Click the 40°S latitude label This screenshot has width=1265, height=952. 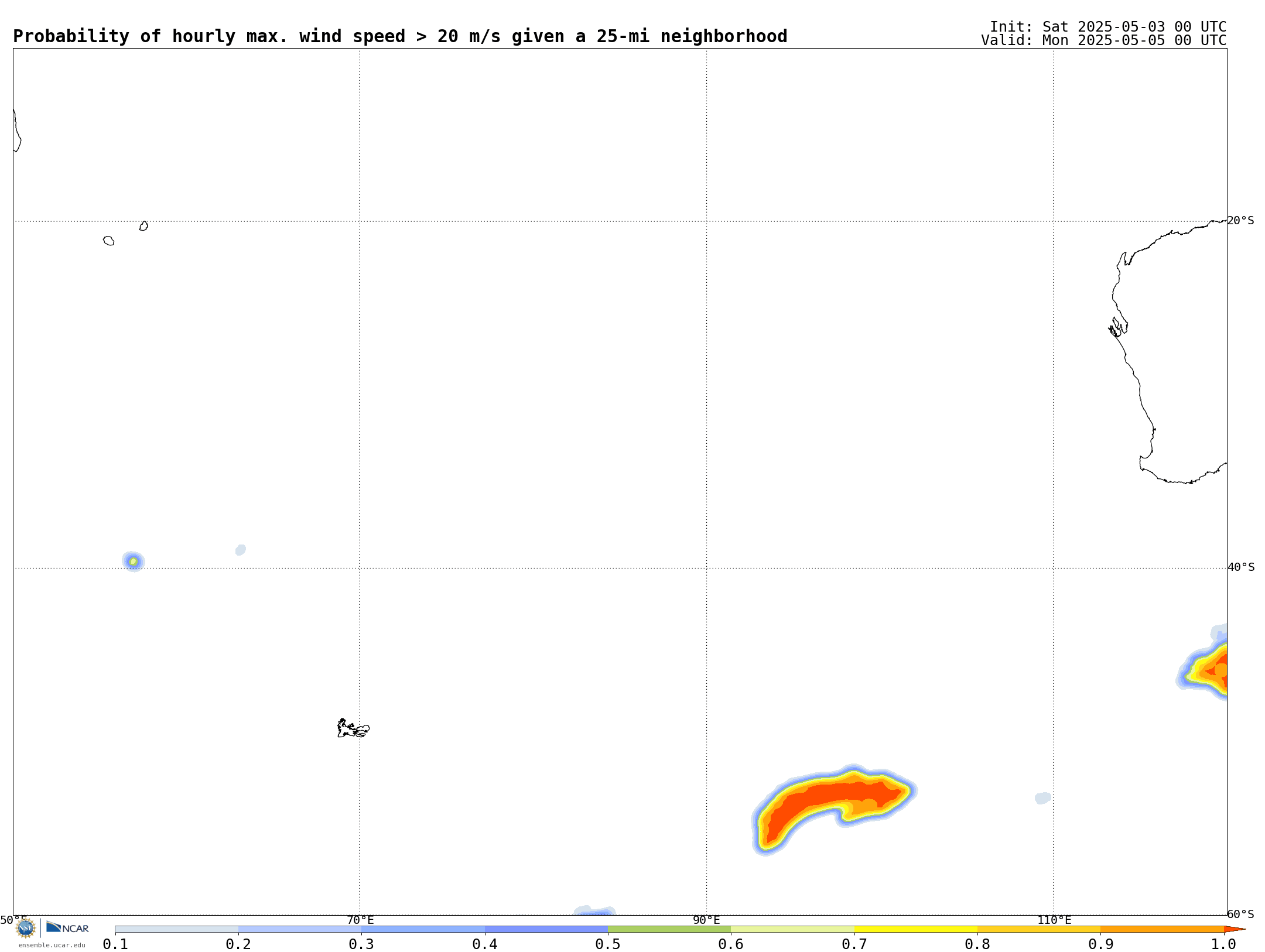coord(1241,567)
